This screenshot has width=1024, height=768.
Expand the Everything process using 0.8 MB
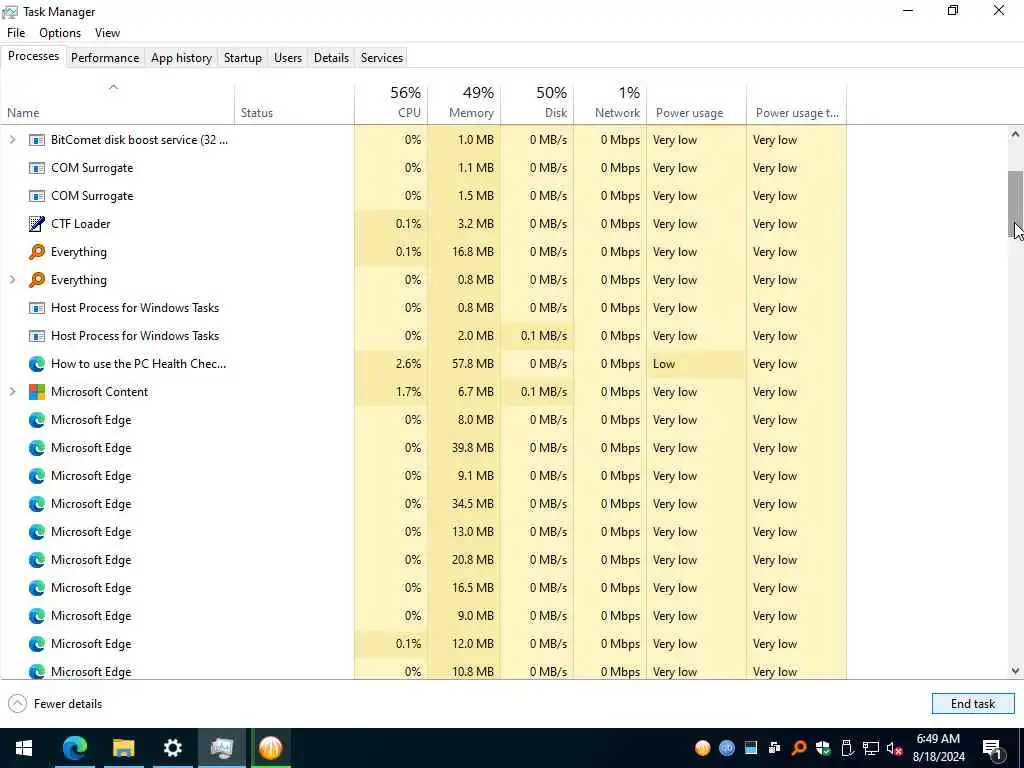tap(12, 280)
